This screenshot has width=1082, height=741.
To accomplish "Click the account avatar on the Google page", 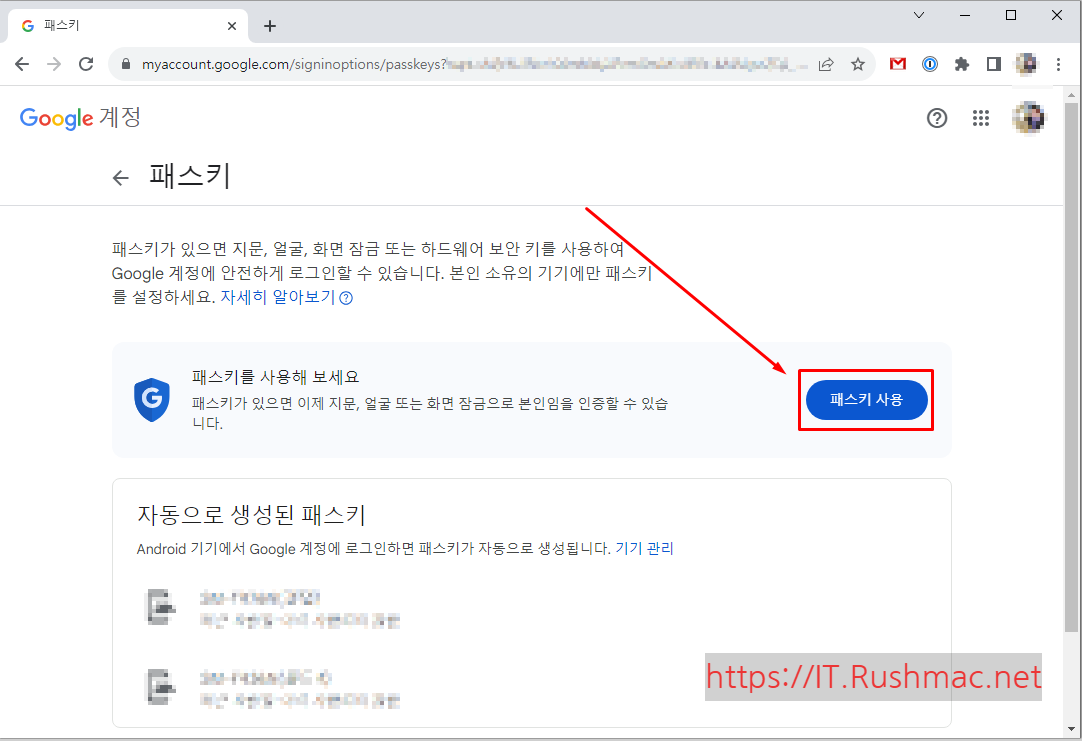I will (x=1028, y=118).
